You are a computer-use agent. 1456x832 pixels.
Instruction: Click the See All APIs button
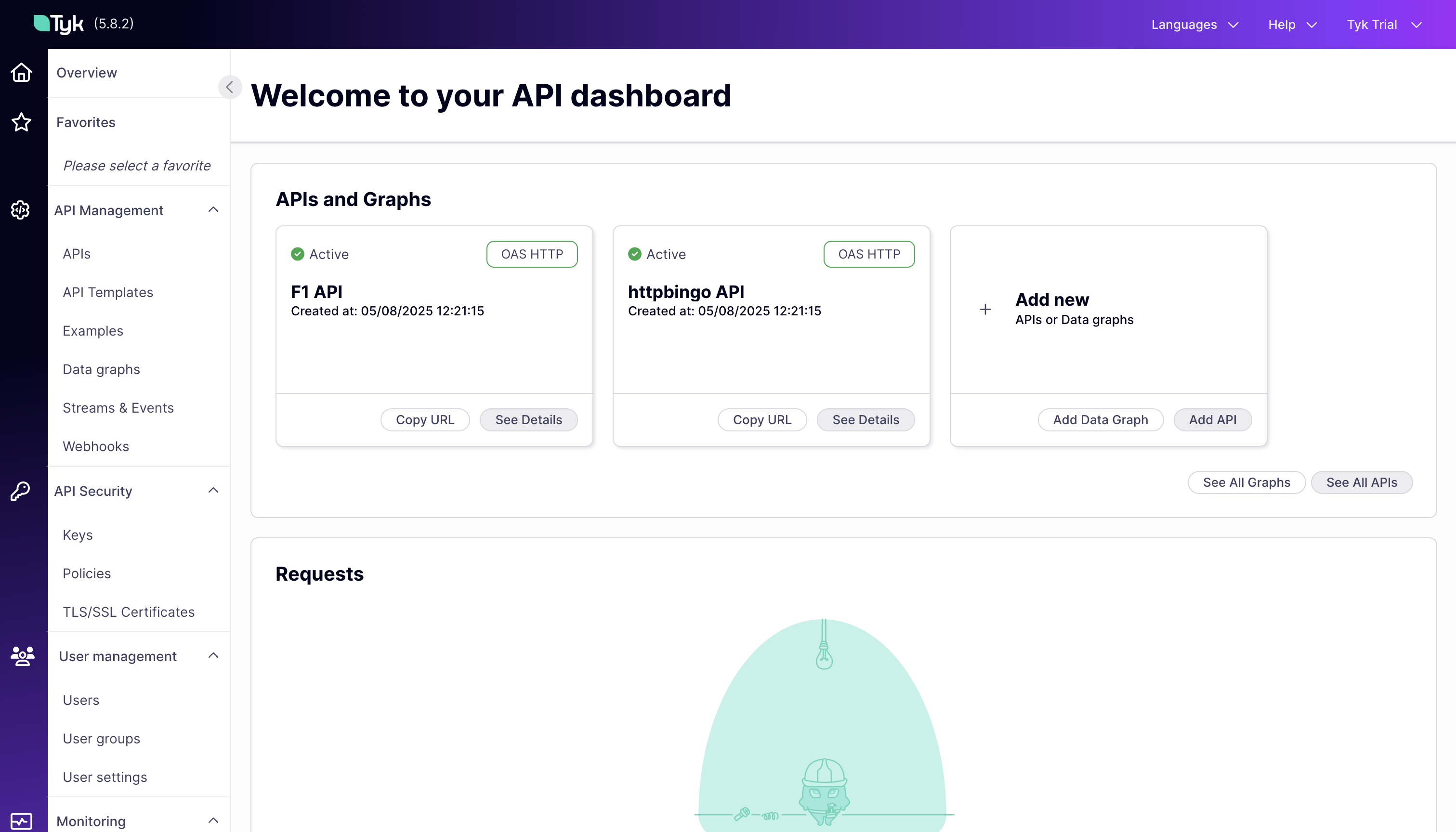(x=1361, y=482)
